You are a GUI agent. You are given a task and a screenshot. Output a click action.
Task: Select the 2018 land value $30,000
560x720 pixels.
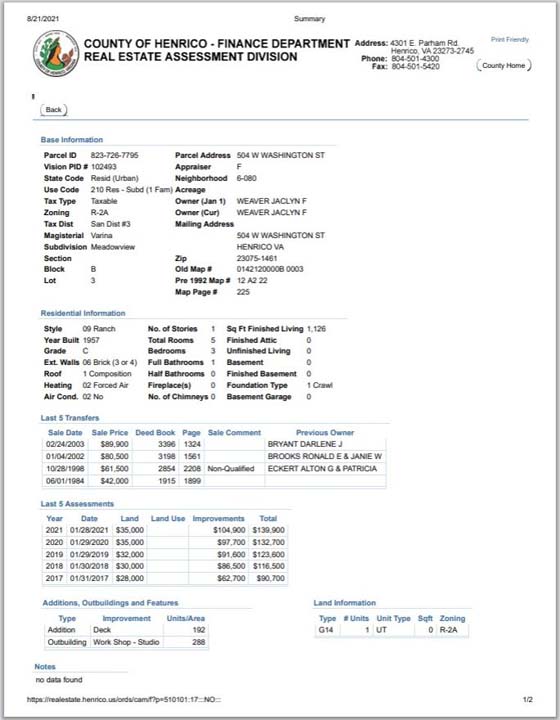(130, 566)
